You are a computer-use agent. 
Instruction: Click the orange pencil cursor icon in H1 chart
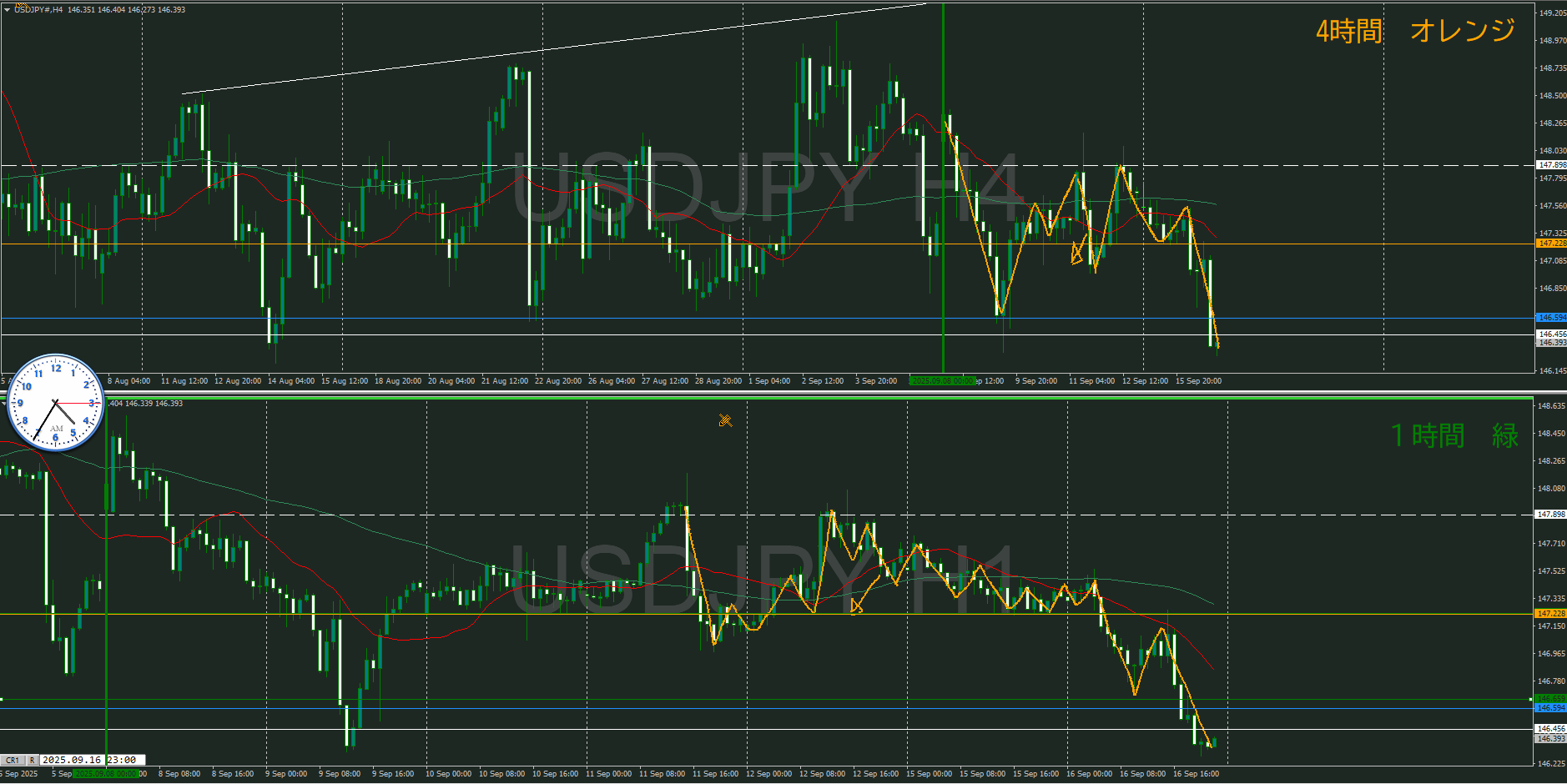click(725, 420)
